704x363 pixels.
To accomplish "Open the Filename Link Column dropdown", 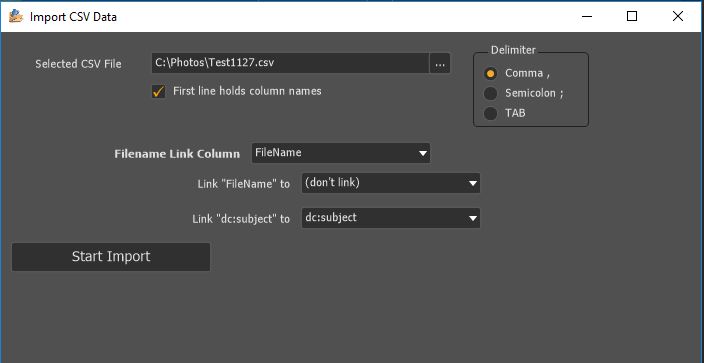I will coord(341,153).
